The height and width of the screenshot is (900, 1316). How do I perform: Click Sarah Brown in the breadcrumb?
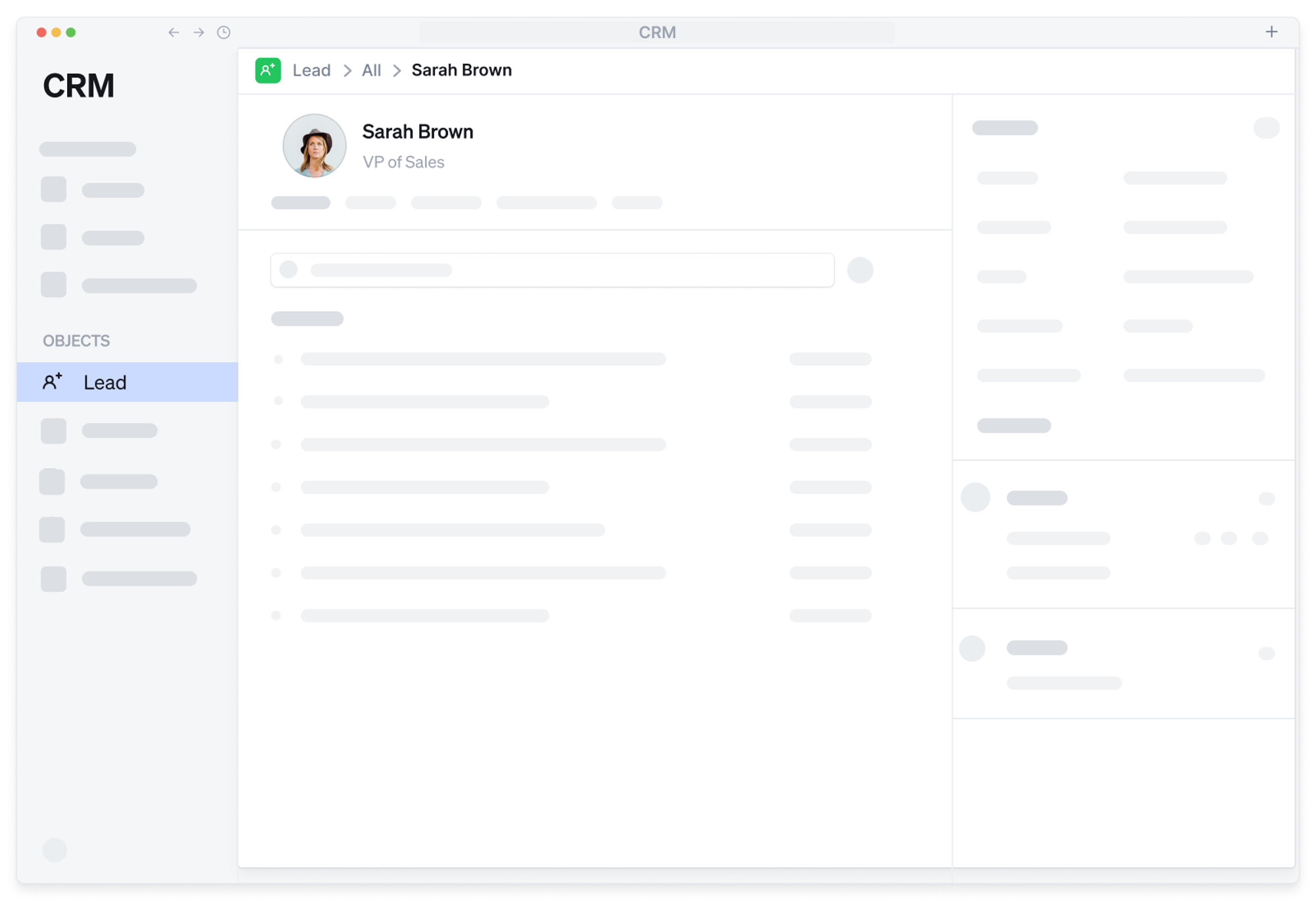pos(461,70)
